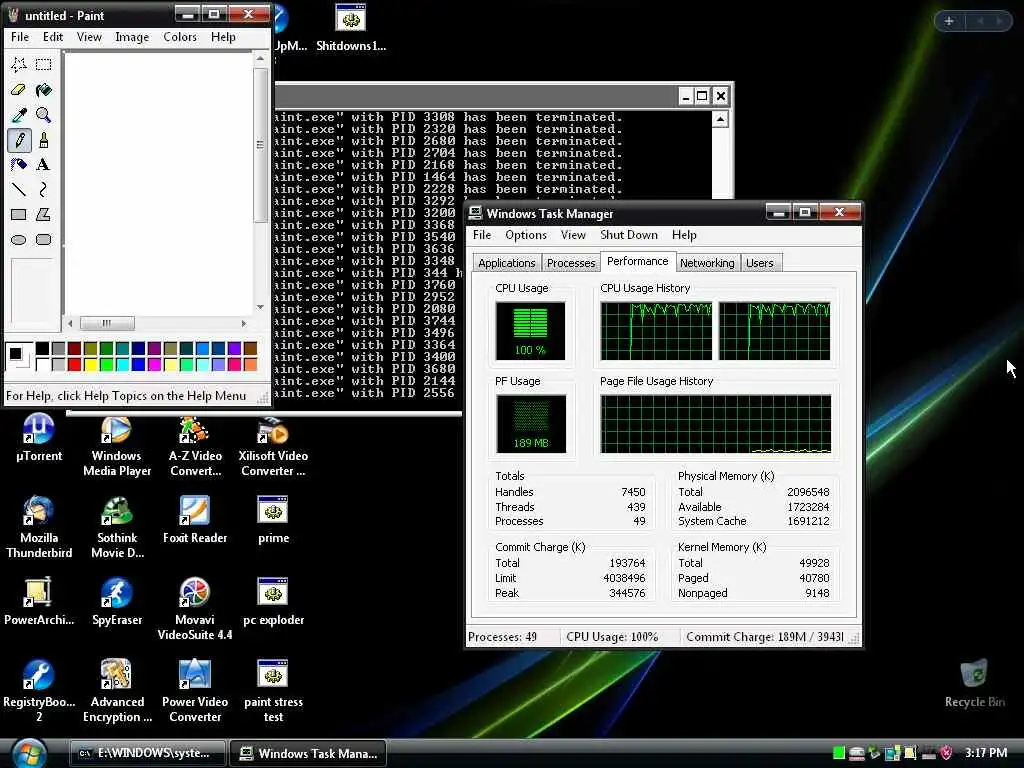Click the Windows Start button
Viewport: 1024px width, 768px height.
[x=29, y=754]
